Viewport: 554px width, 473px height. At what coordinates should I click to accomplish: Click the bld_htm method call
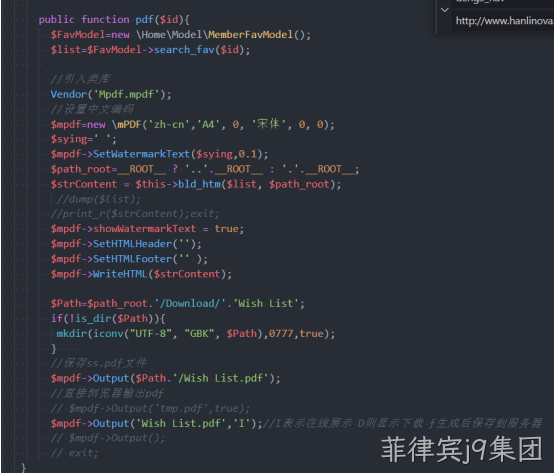click(x=200, y=184)
